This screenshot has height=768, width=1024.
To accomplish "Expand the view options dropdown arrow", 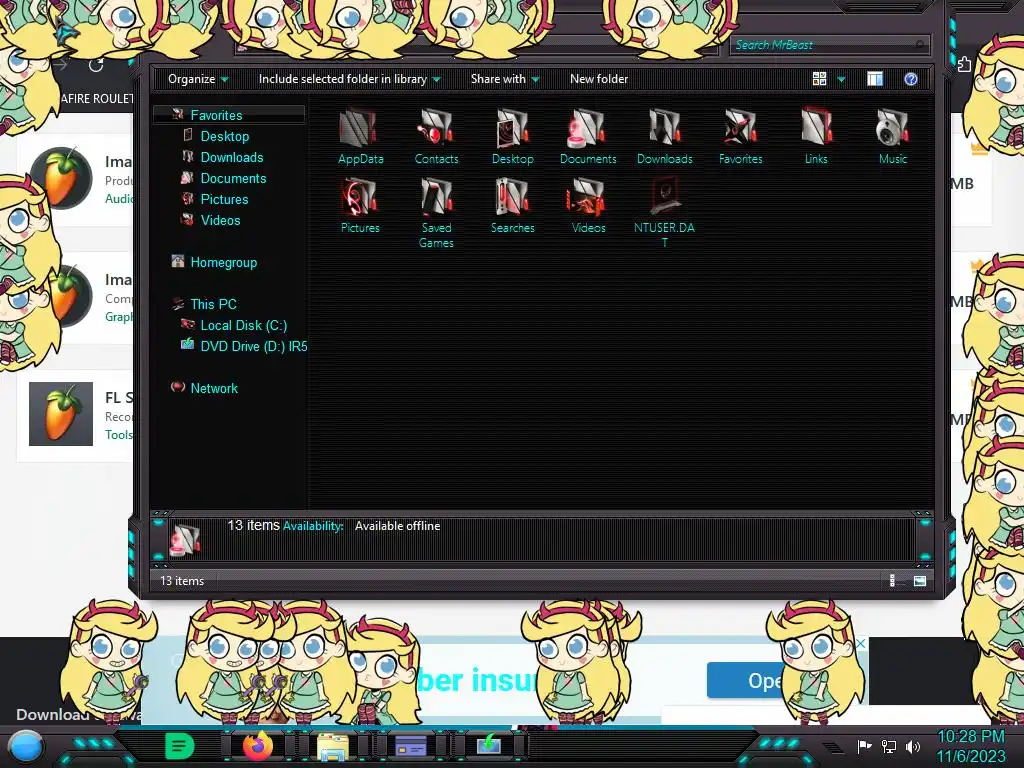I will [841, 79].
